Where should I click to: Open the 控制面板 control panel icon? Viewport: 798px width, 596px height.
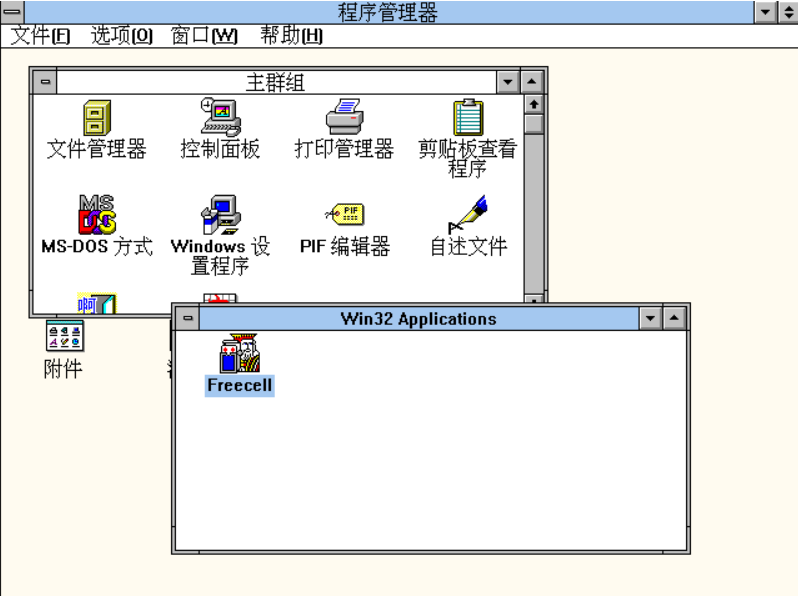pos(220,118)
